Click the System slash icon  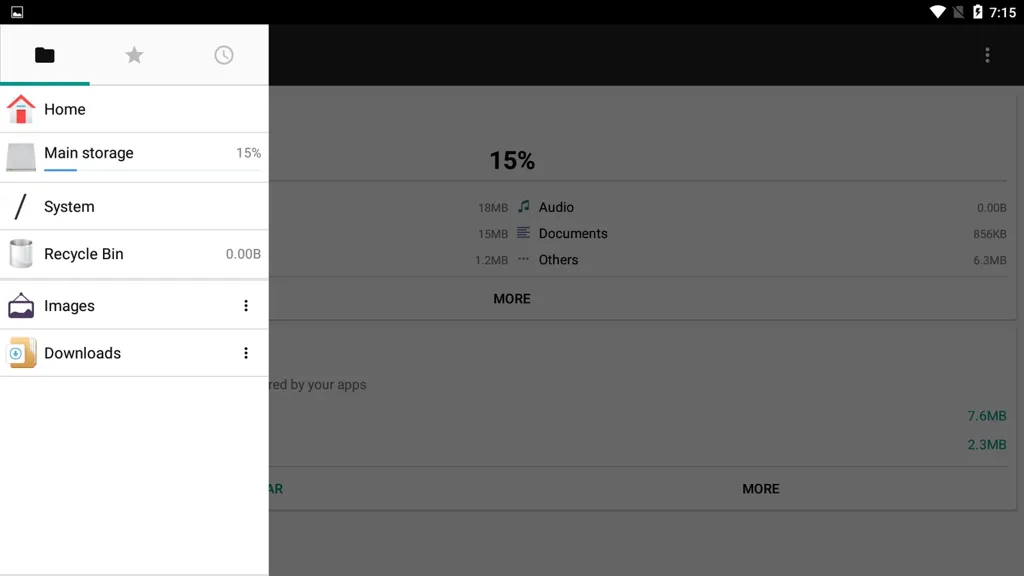point(20,206)
